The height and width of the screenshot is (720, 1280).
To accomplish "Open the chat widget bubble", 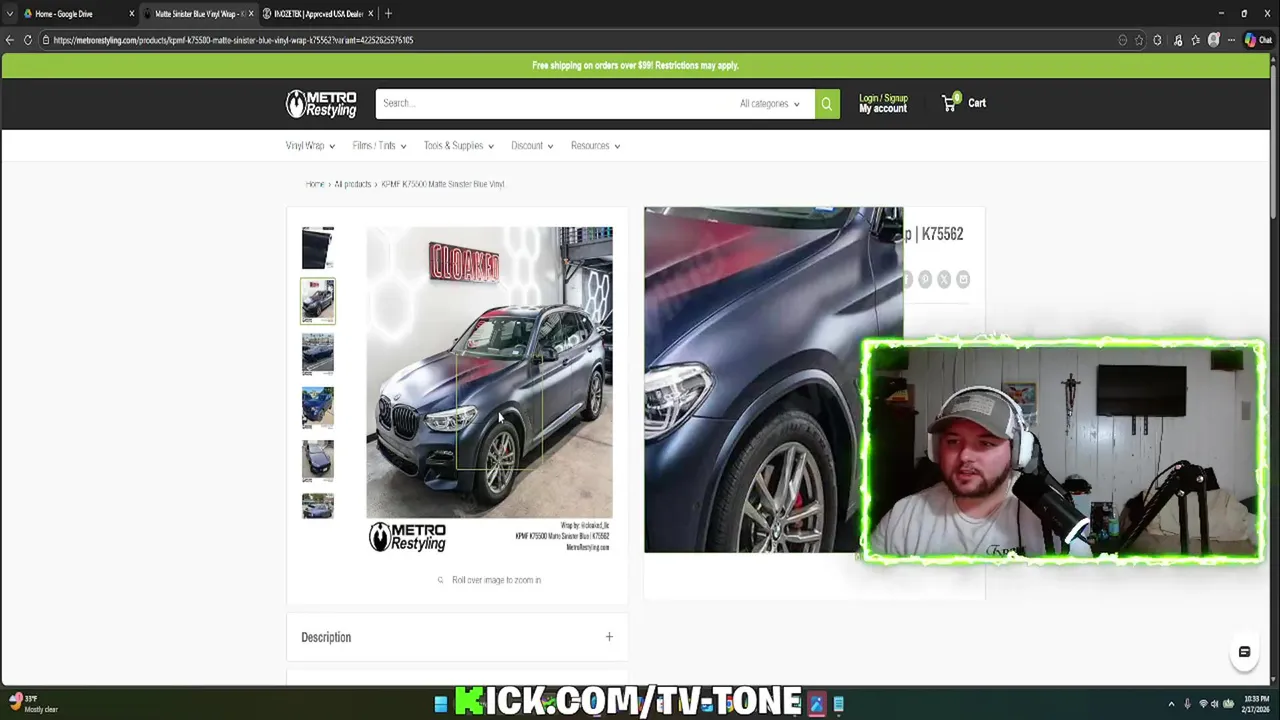I will coord(1244,652).
